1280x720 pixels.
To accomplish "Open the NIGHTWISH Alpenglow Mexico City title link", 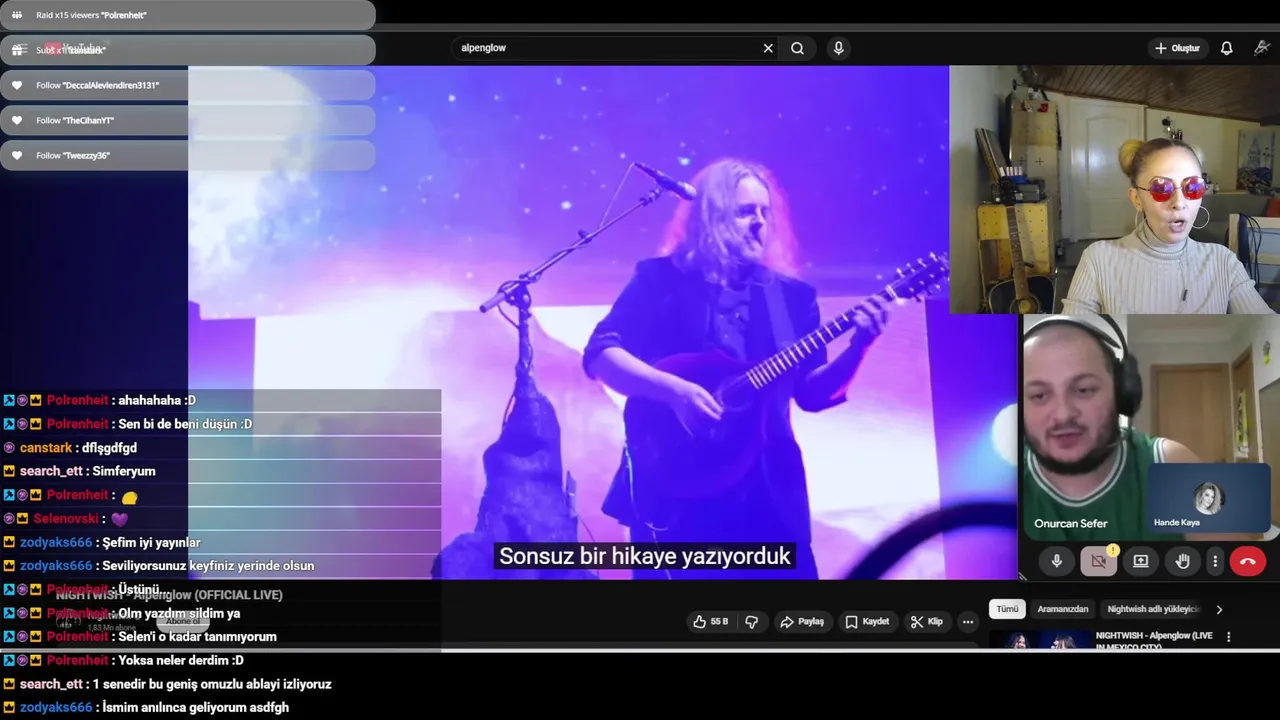I will (1154, 641).
